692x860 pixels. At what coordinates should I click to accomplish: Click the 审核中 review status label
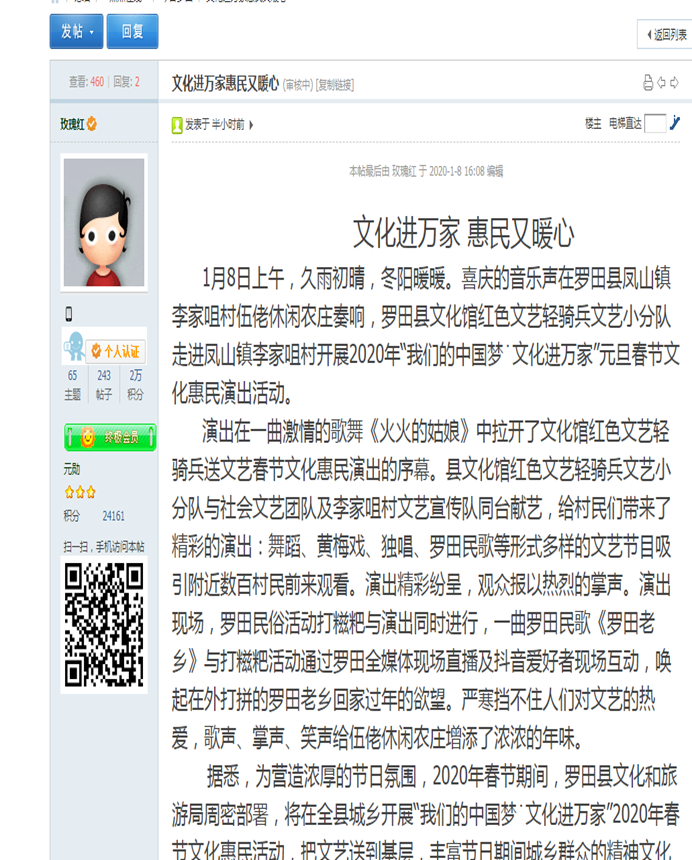(x=298, y=85)
